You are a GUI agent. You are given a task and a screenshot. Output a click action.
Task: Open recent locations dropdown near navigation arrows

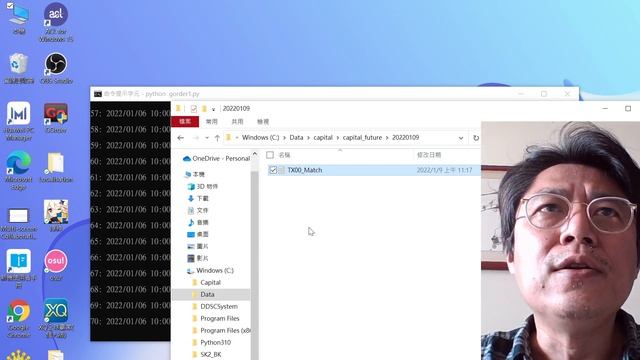click(x=207, y=138)
